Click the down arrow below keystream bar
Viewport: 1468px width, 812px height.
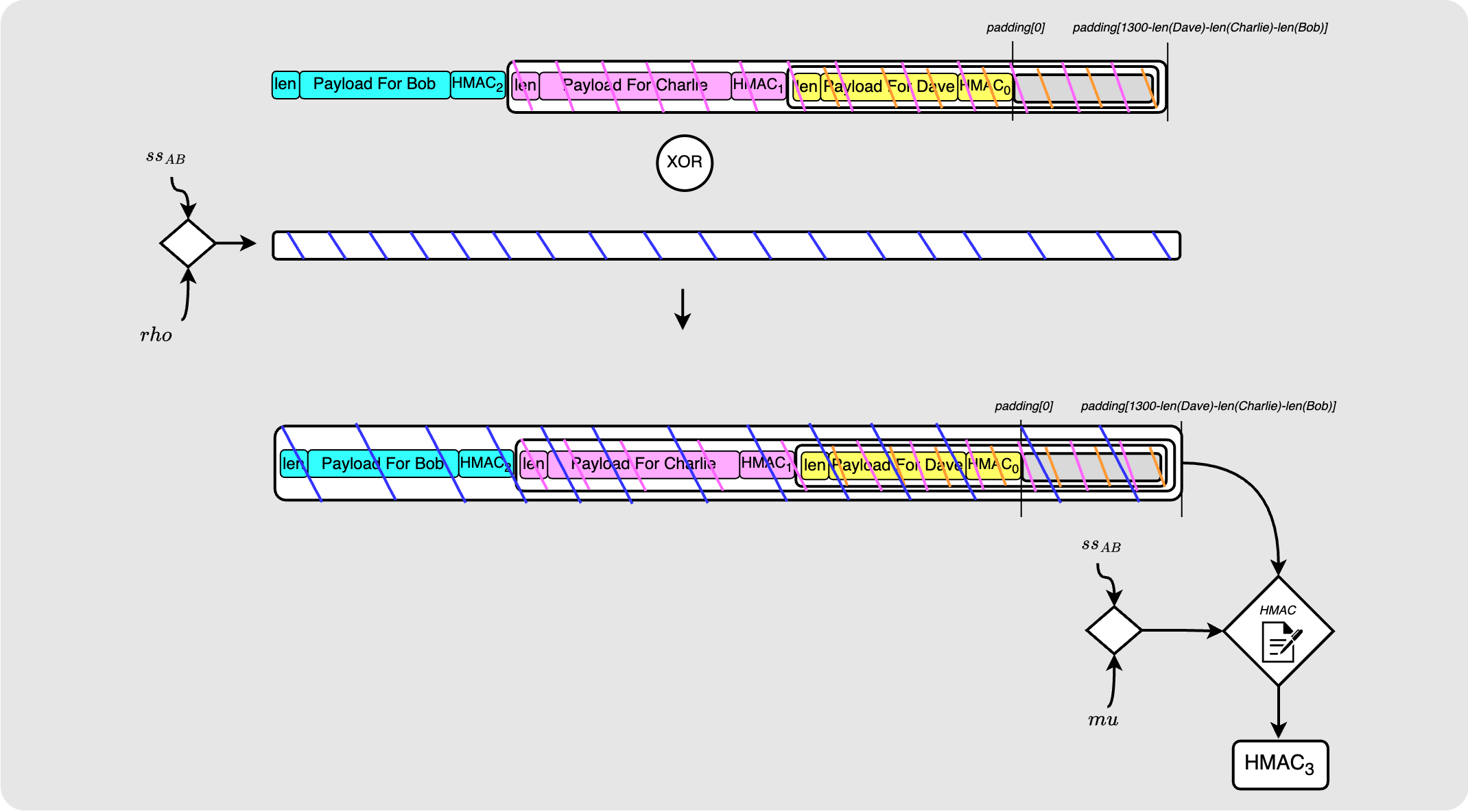[683, 309]
